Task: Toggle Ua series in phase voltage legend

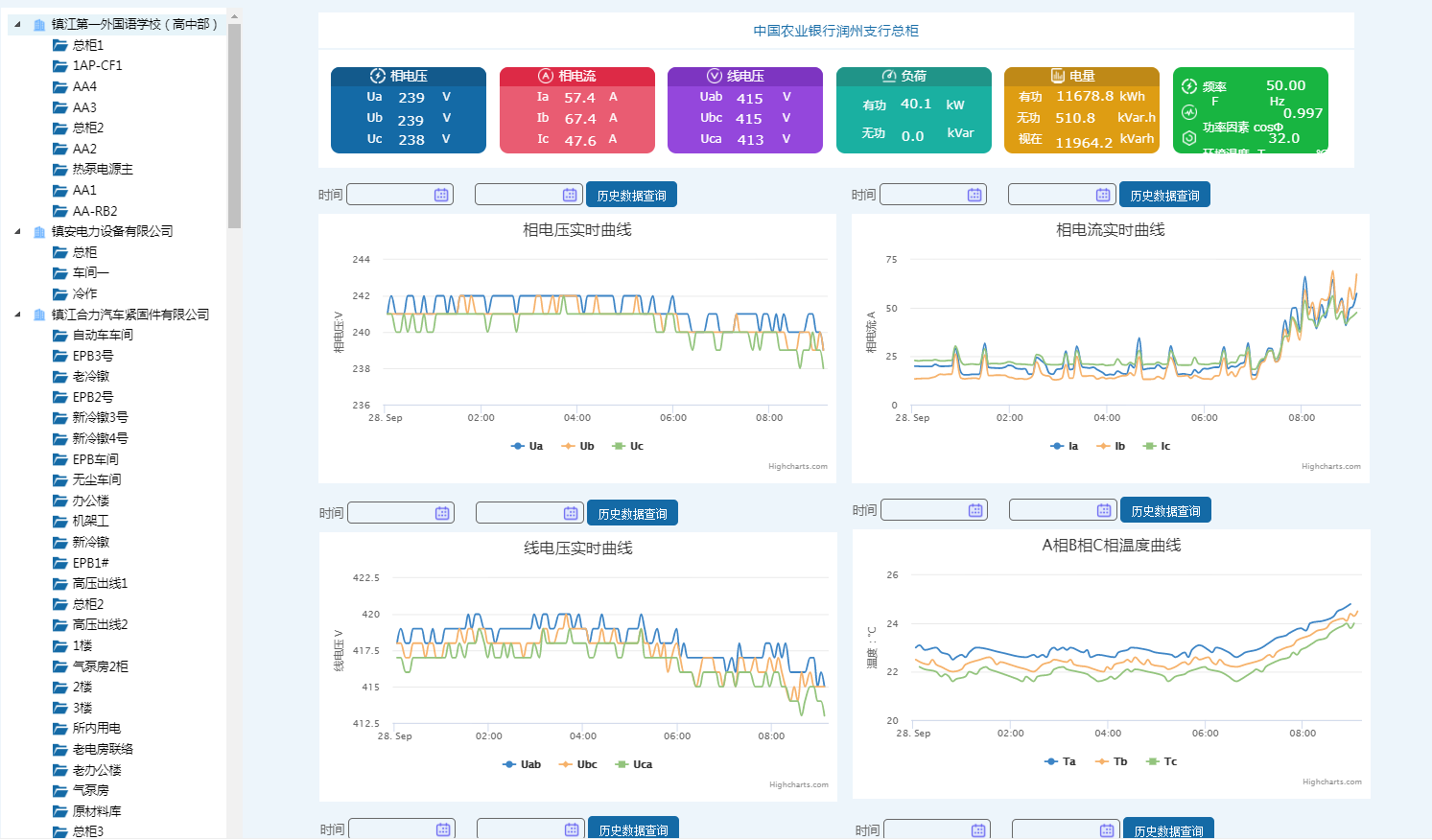Action: (528, 446)
